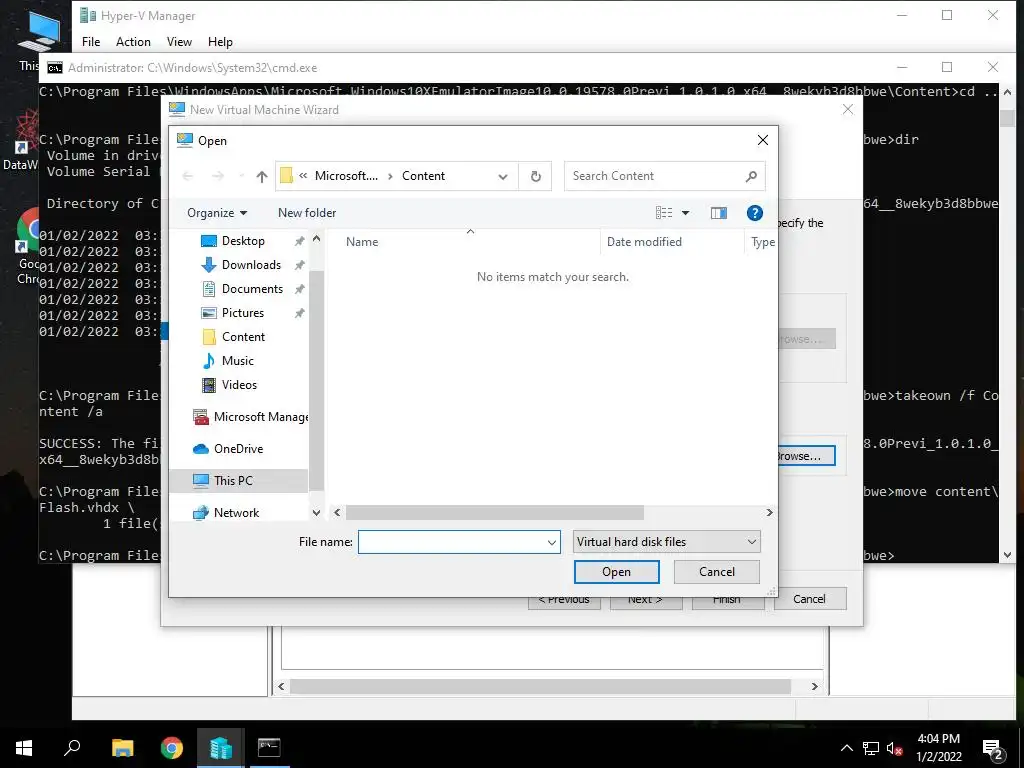
Task: Open view options dropdown arrow
Action: coord(685,213)
